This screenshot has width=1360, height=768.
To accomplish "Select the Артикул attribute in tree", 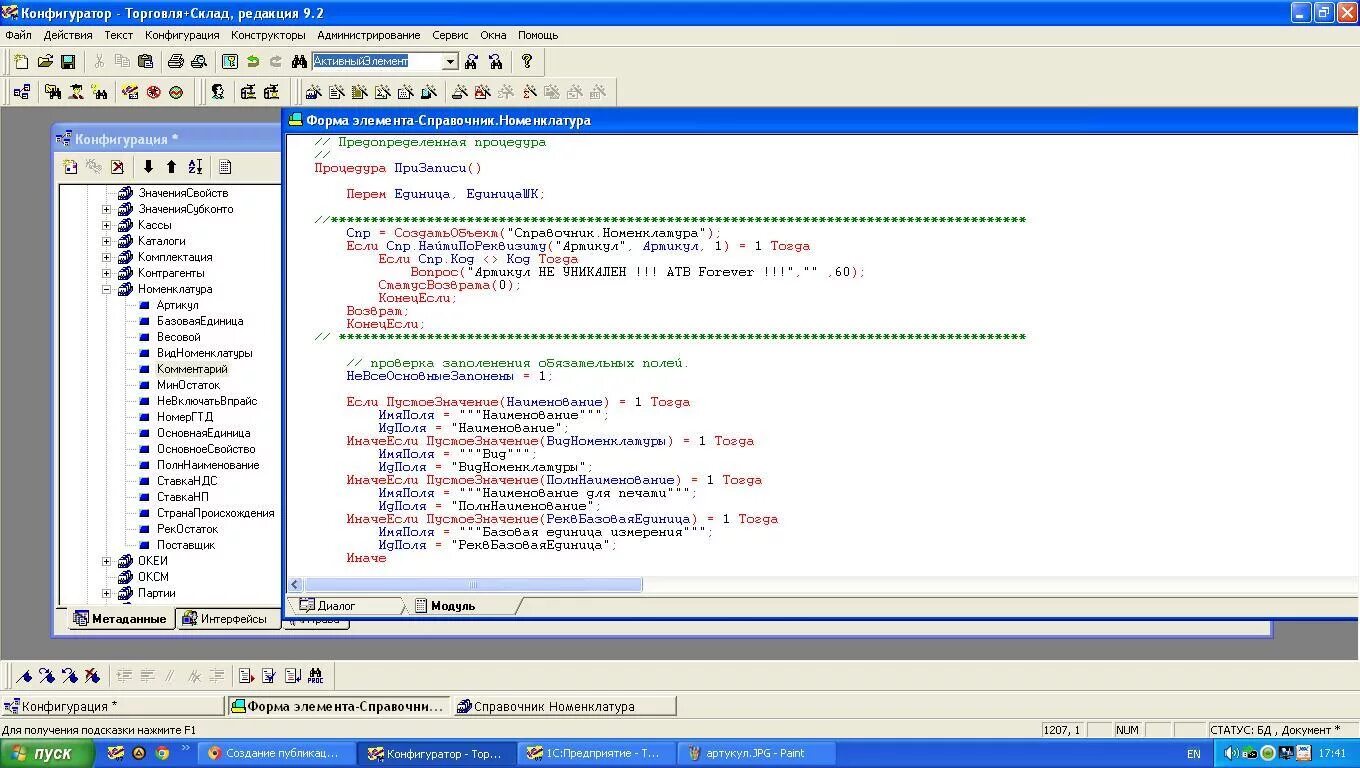I will click(178, 305).
